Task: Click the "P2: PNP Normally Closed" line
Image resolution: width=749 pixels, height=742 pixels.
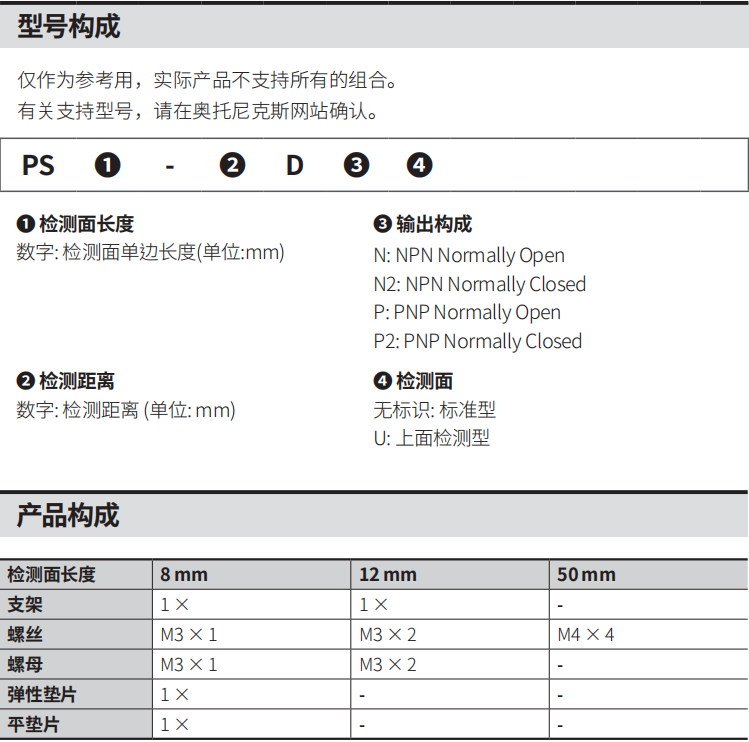Action: [x=478, y=341]
